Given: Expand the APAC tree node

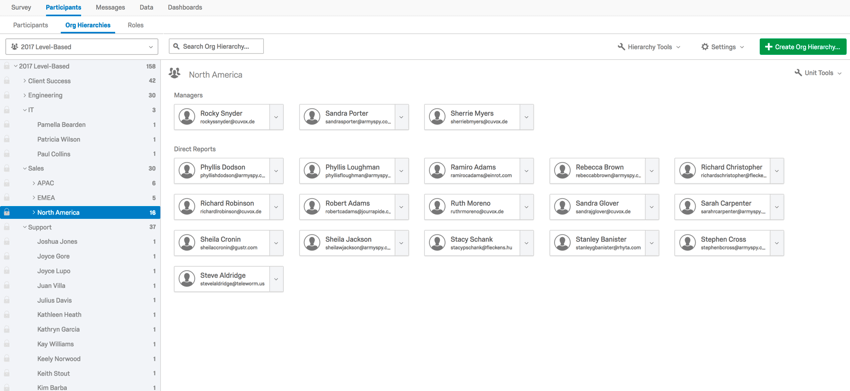Looking at the screenshot, I should tap(34, 183).
